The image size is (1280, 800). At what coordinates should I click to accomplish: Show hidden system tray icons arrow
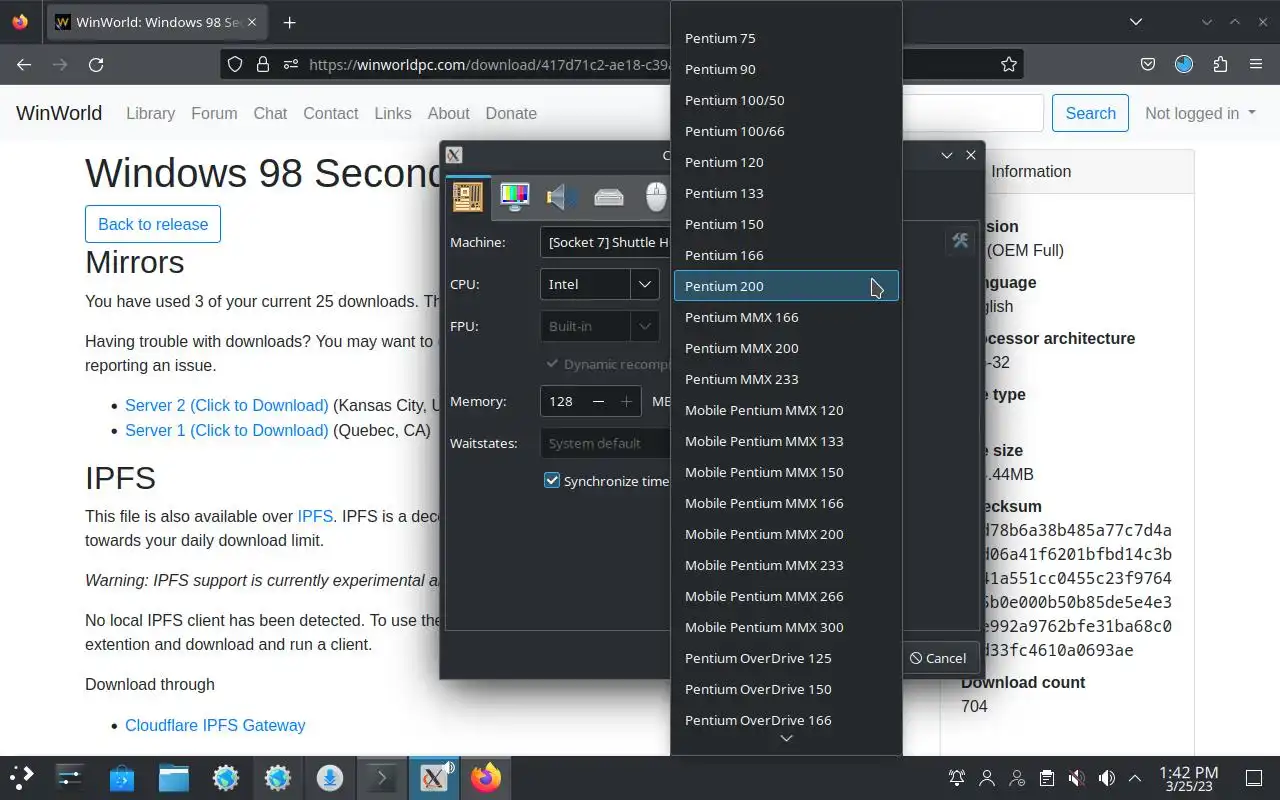click(x=1135, y=778)
